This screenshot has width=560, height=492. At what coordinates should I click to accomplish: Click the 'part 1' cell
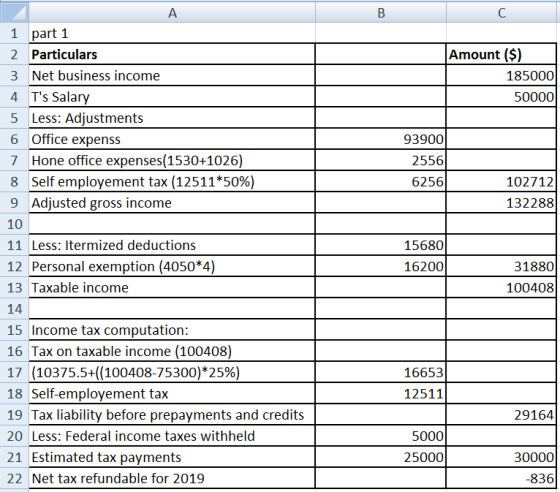tap(172, 33)
